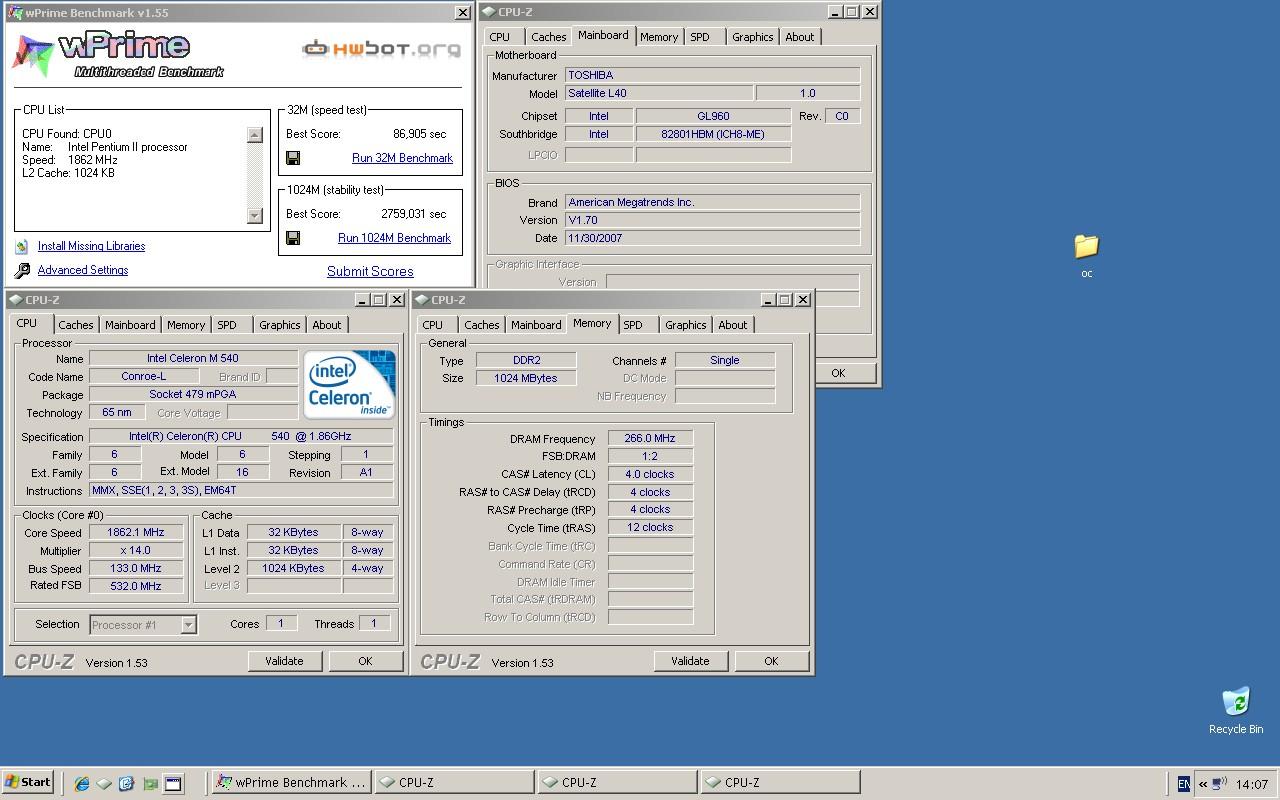Image resolution: width=1280 pixels, height=800 pixels.
Task: Click the BIOS date 11/30/2007 field
Action: (712, 238)
